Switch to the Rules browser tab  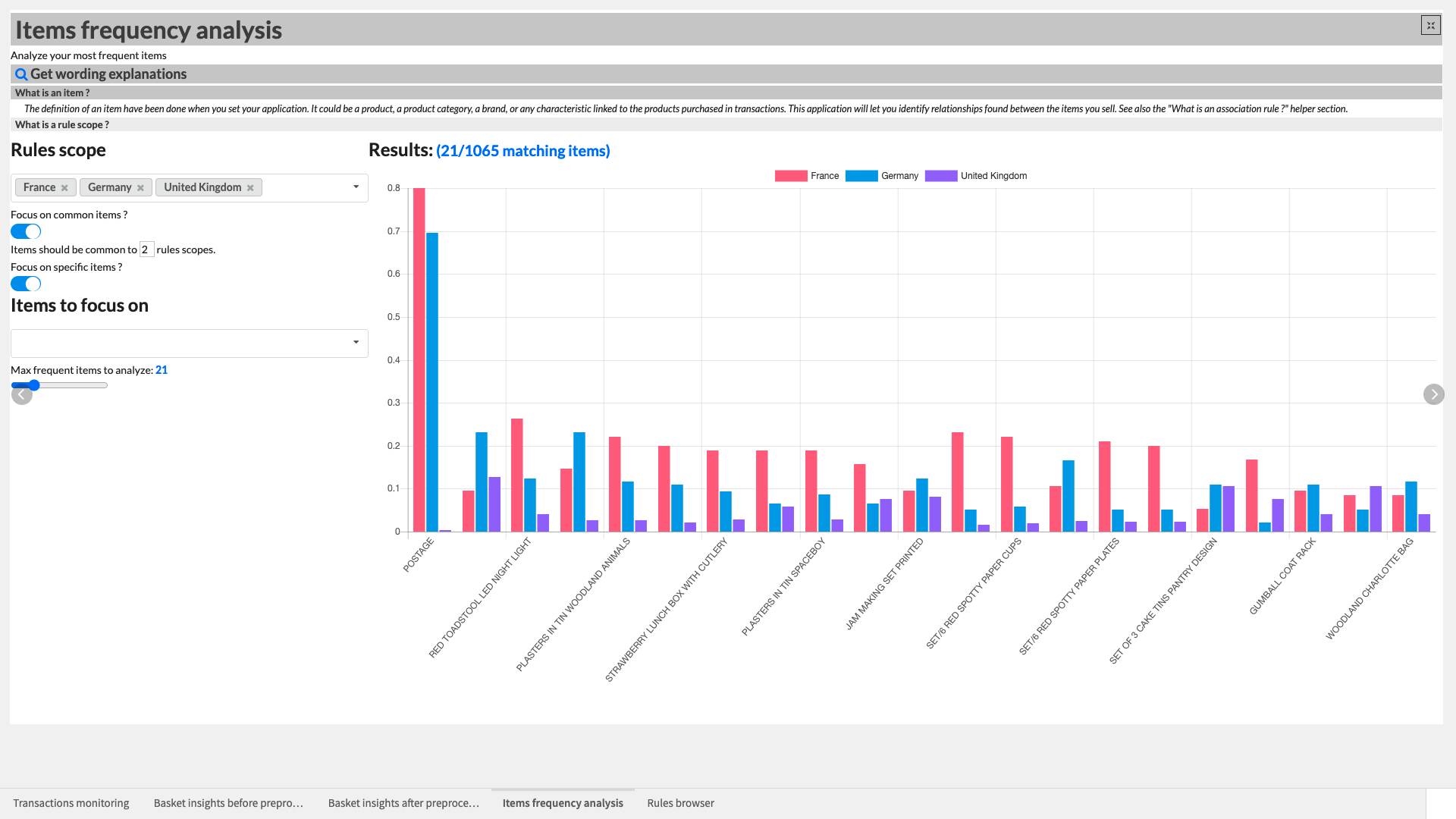coord(680,803)
